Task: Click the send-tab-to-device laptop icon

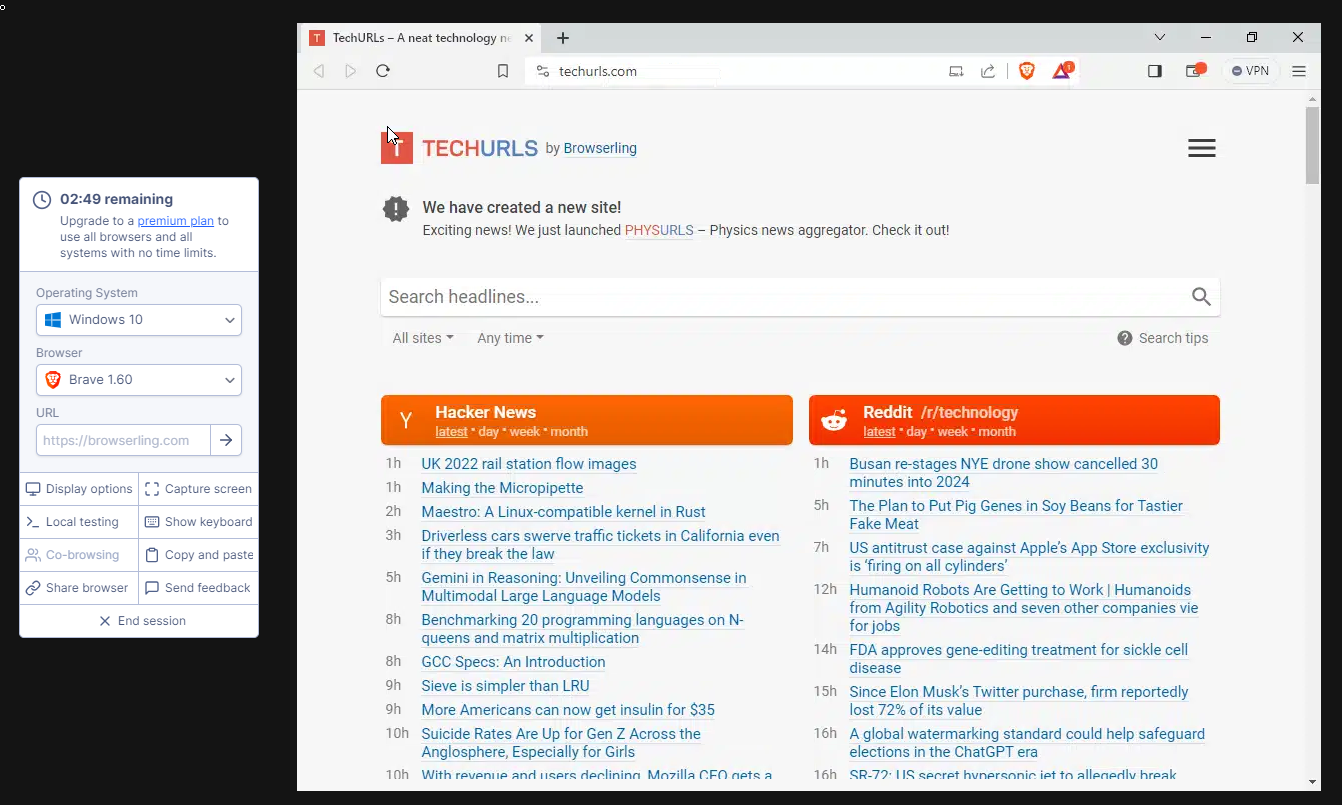Action: coord(956,70)
